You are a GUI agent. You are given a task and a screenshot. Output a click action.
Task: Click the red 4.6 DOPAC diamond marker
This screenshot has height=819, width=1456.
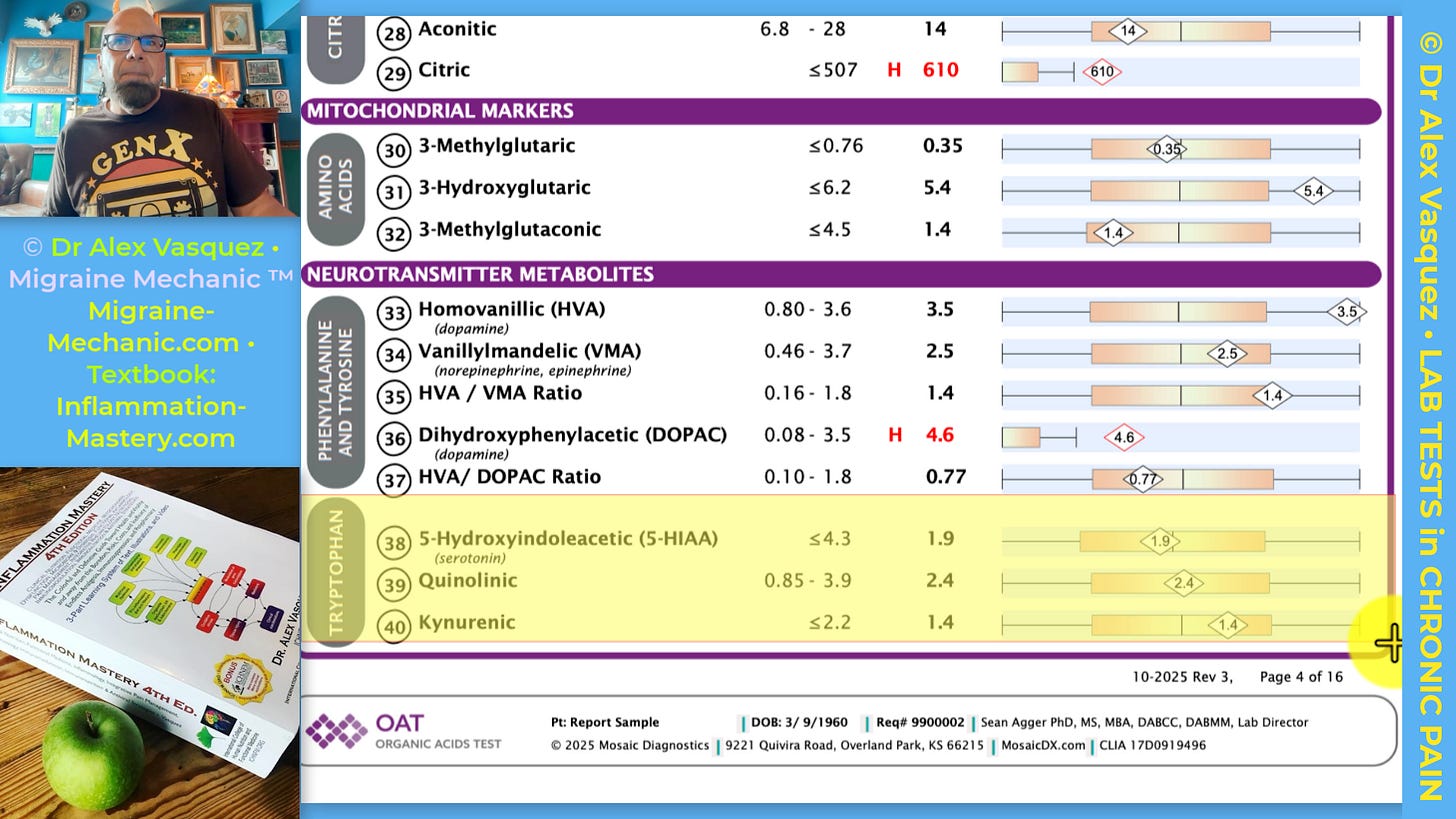click(x=1124, y=437)
